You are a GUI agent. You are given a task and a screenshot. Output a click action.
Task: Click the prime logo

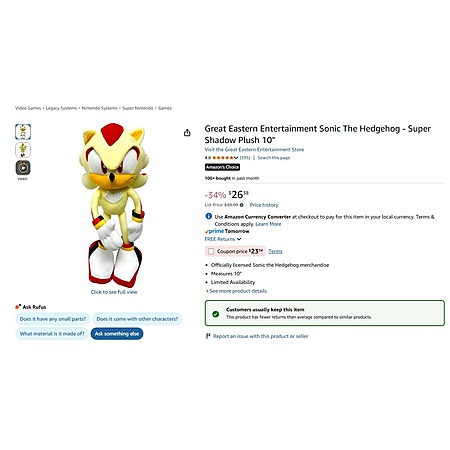pyautogui.click(x=214, y=231)
